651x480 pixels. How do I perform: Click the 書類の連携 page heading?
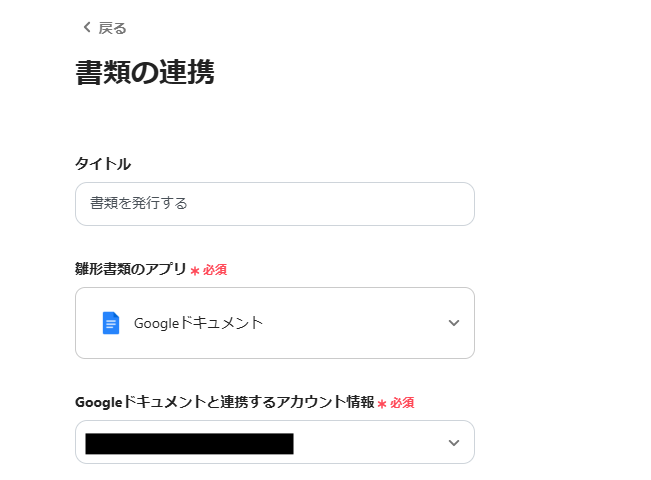pyautogui.click(x=145, y=73)
